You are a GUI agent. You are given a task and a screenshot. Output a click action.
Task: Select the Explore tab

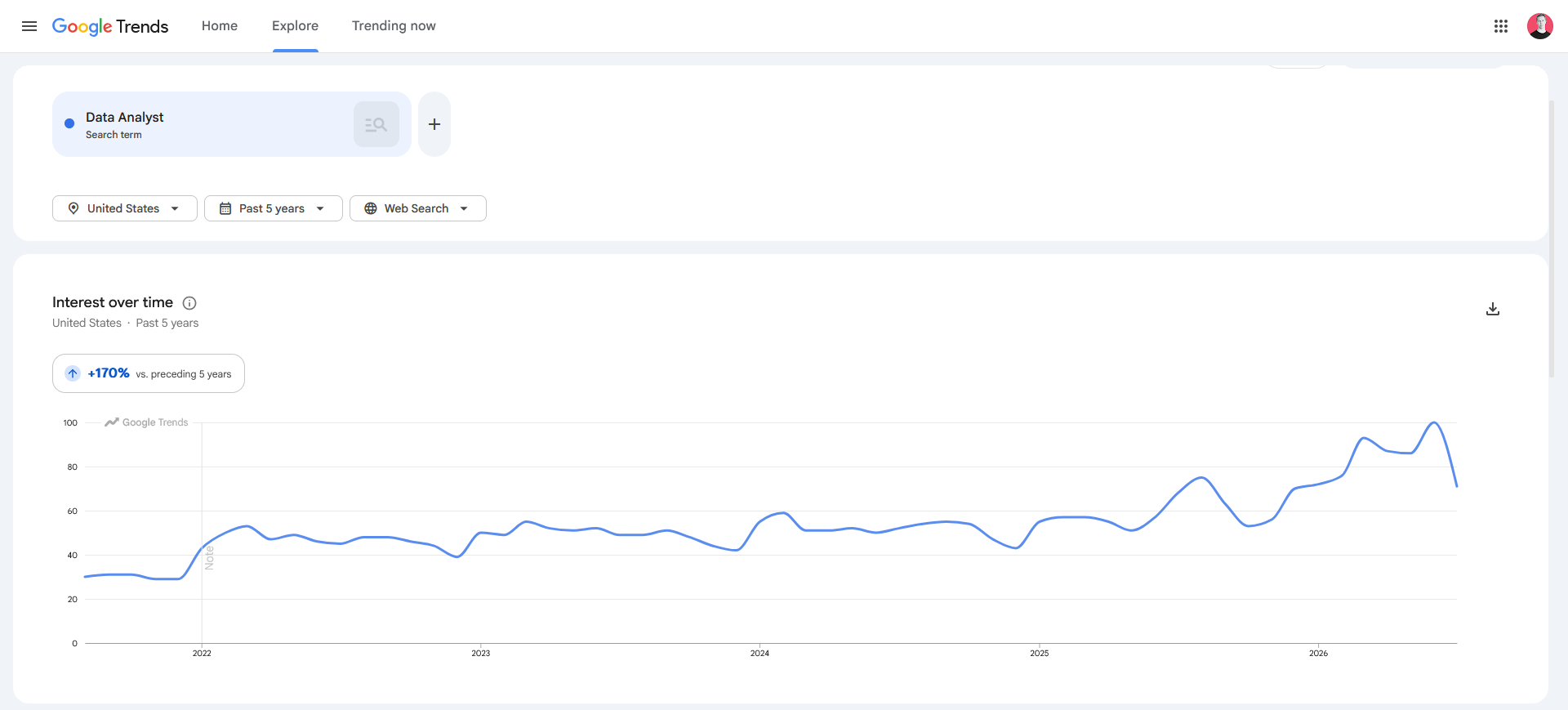(296, 26)
